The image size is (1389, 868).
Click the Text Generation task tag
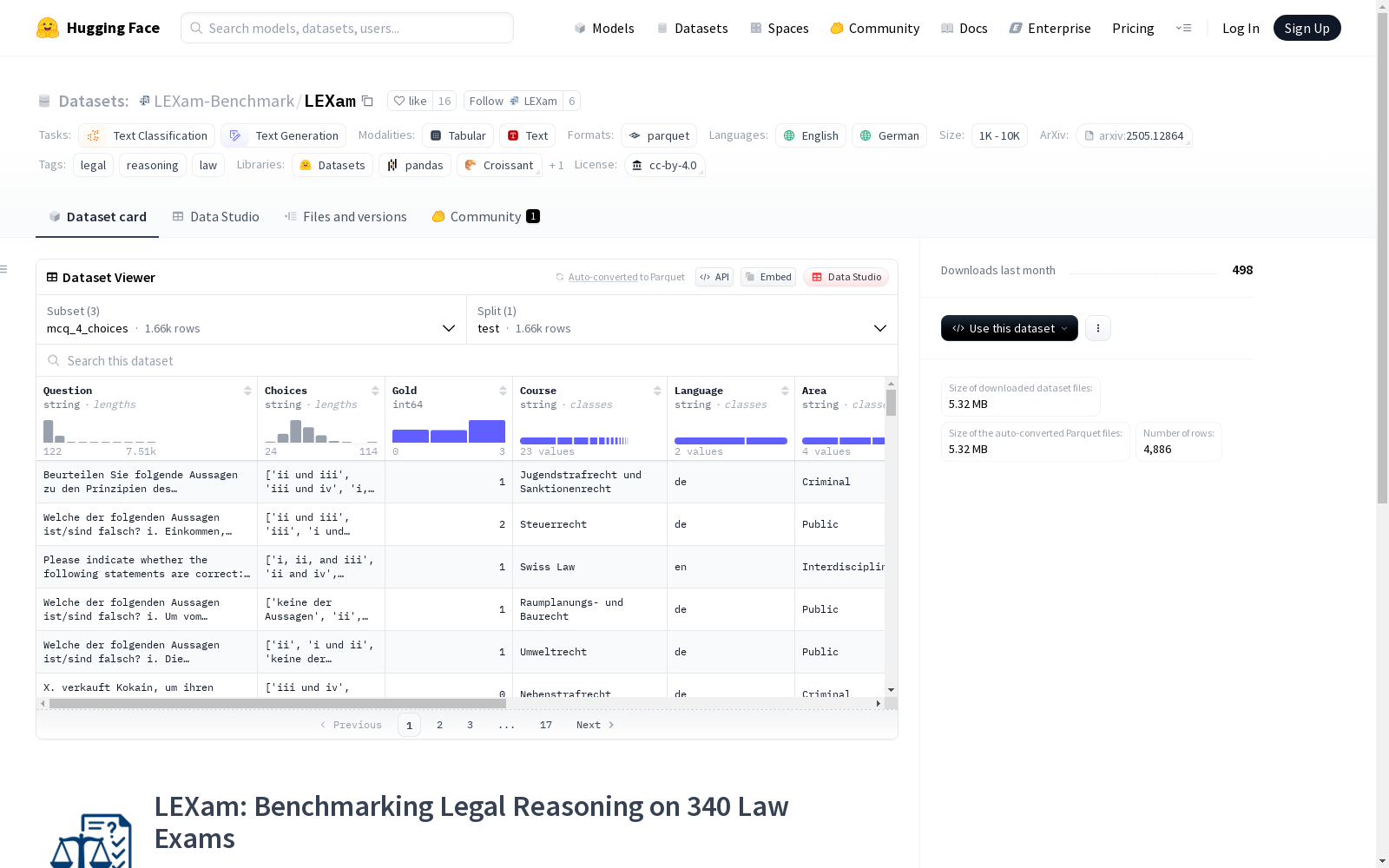283,135
